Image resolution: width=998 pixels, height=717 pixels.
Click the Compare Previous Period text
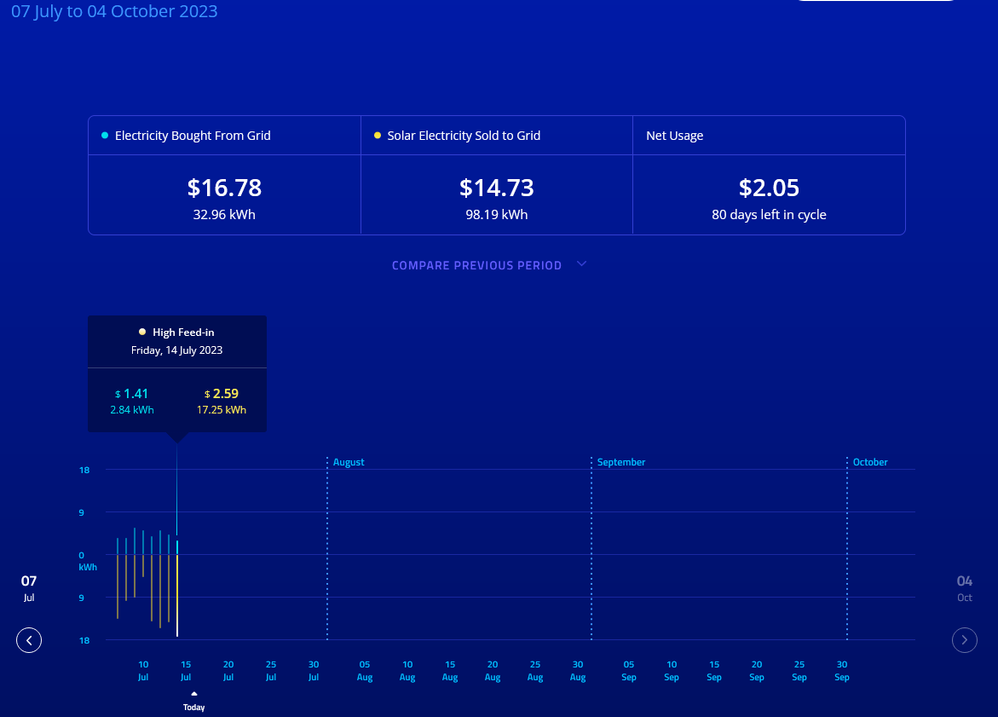click(476, 266)
